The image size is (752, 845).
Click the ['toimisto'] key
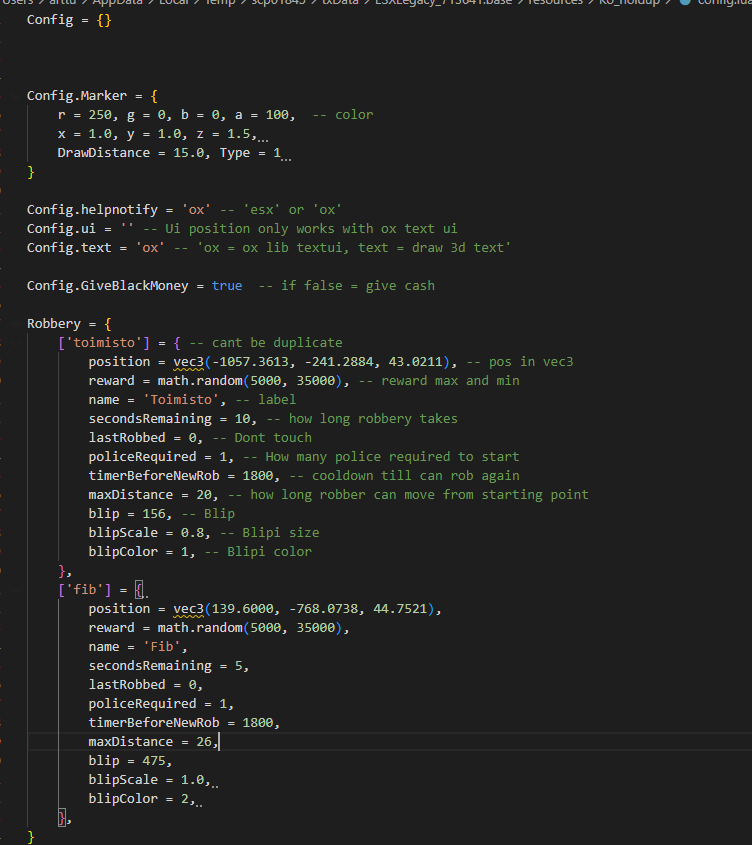[x=104, y=343]
